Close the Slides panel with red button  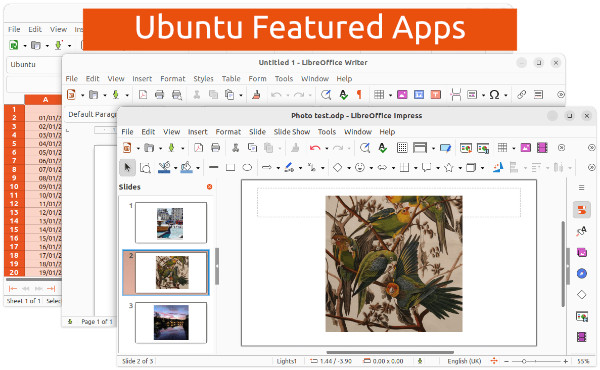click(209, 187)
